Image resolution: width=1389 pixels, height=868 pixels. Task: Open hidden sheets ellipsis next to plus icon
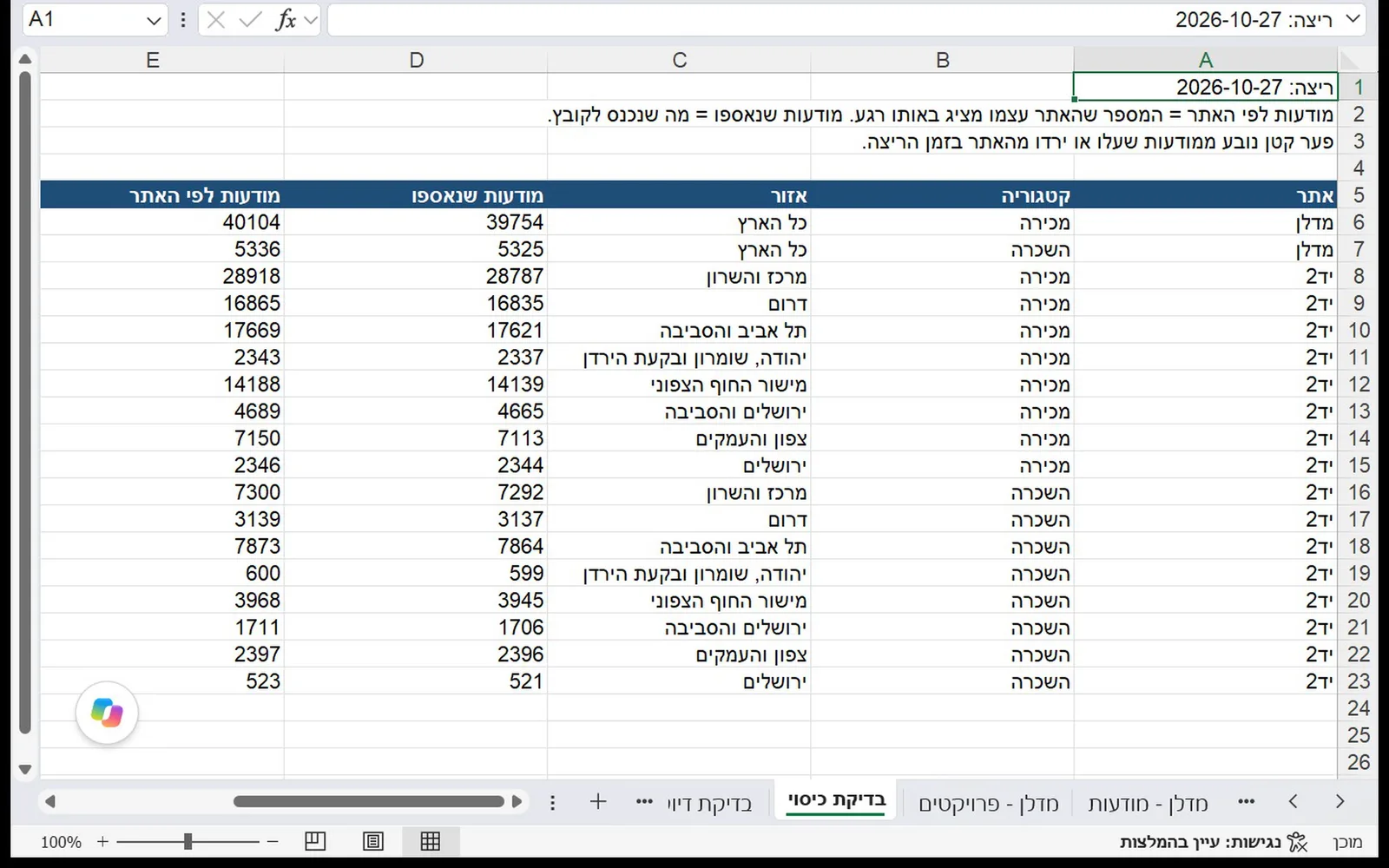point(644,801)
